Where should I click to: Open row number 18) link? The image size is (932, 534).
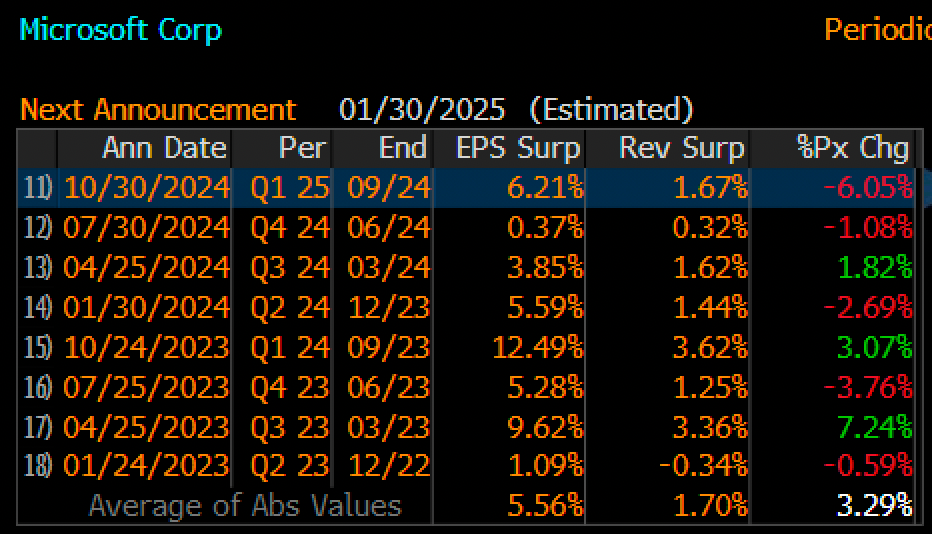(x=37, y=466)
